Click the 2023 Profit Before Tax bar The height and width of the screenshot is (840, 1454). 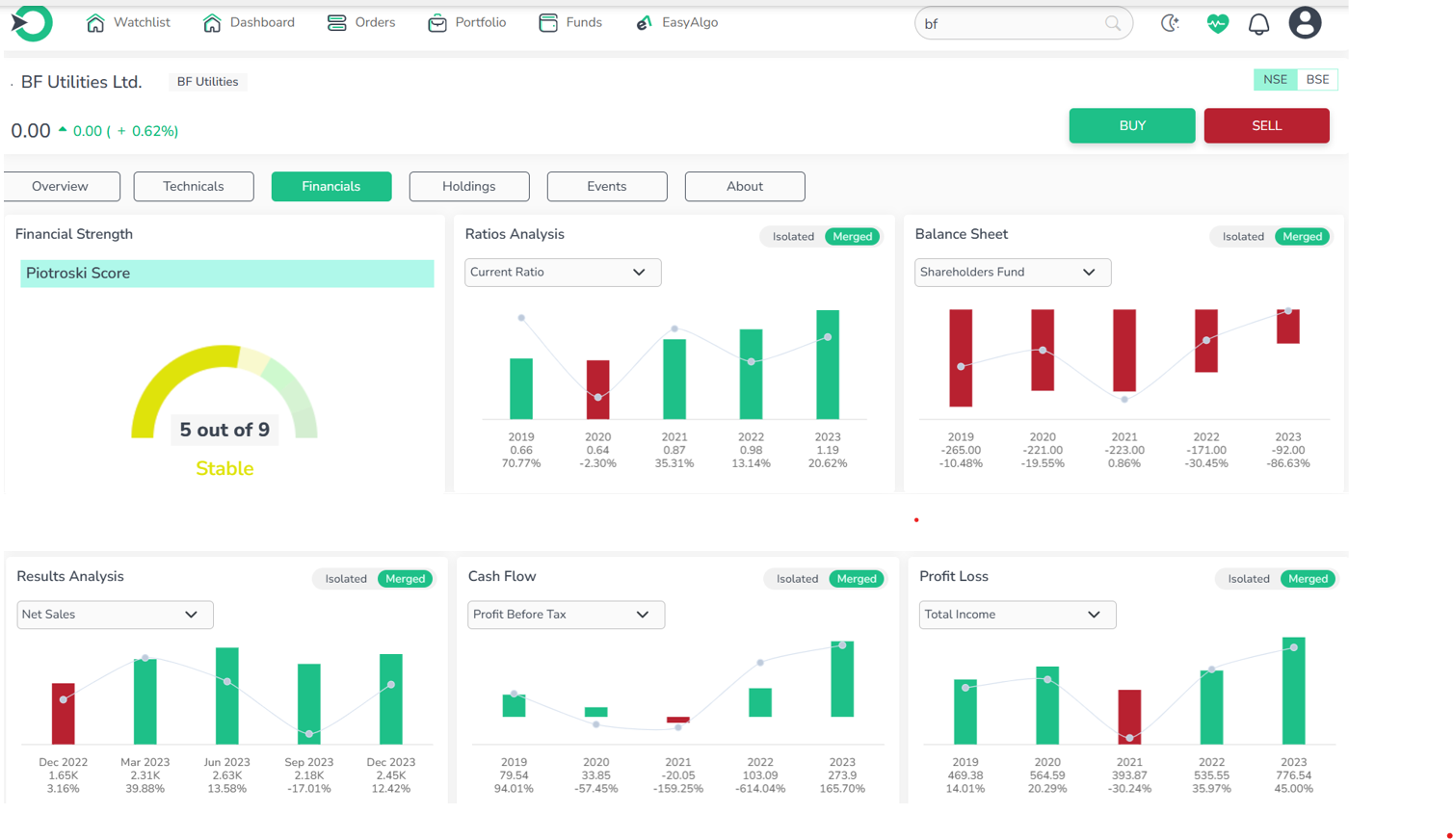point(842,679)
